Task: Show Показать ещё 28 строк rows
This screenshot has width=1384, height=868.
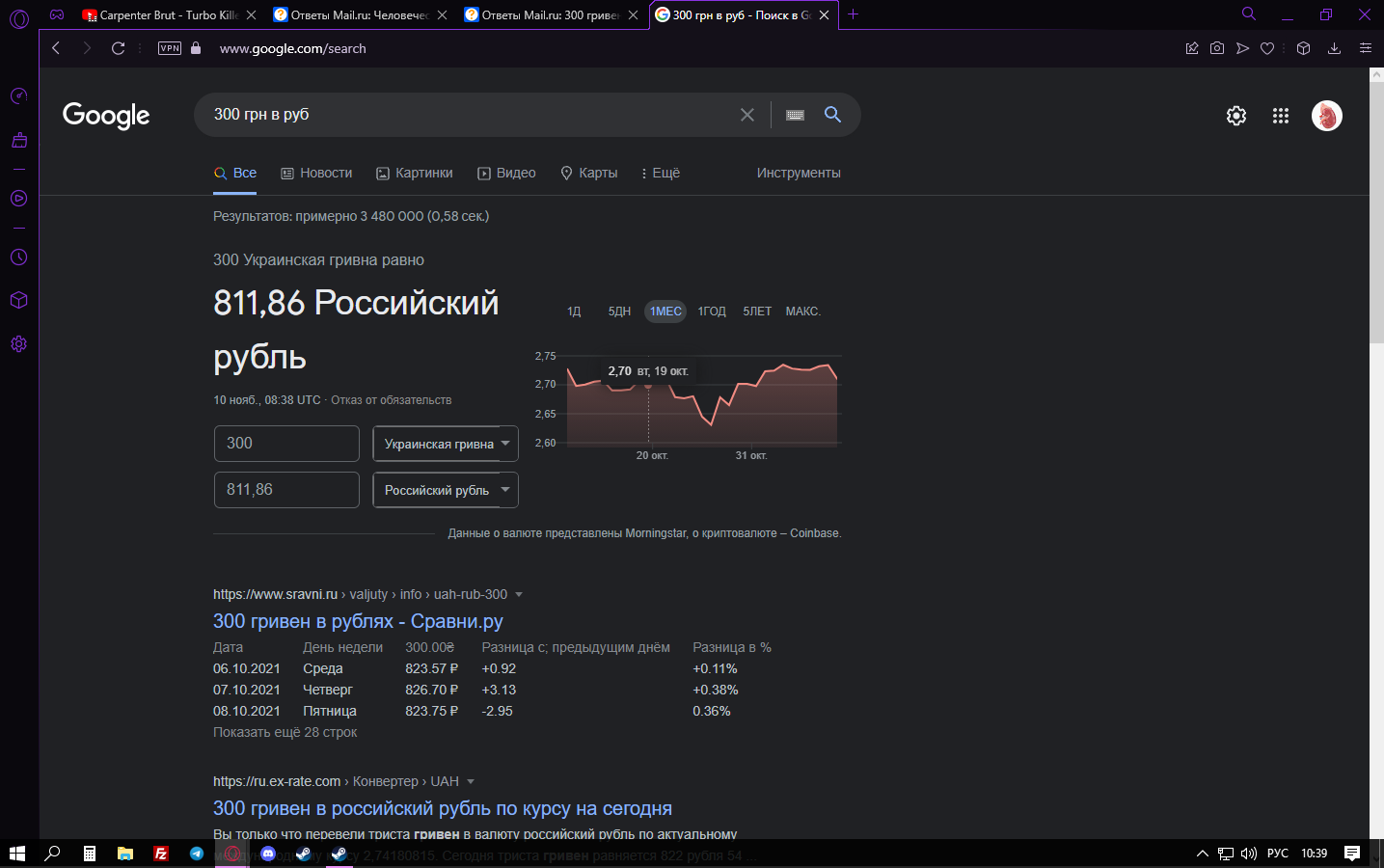Action: [x=285, y=732]
